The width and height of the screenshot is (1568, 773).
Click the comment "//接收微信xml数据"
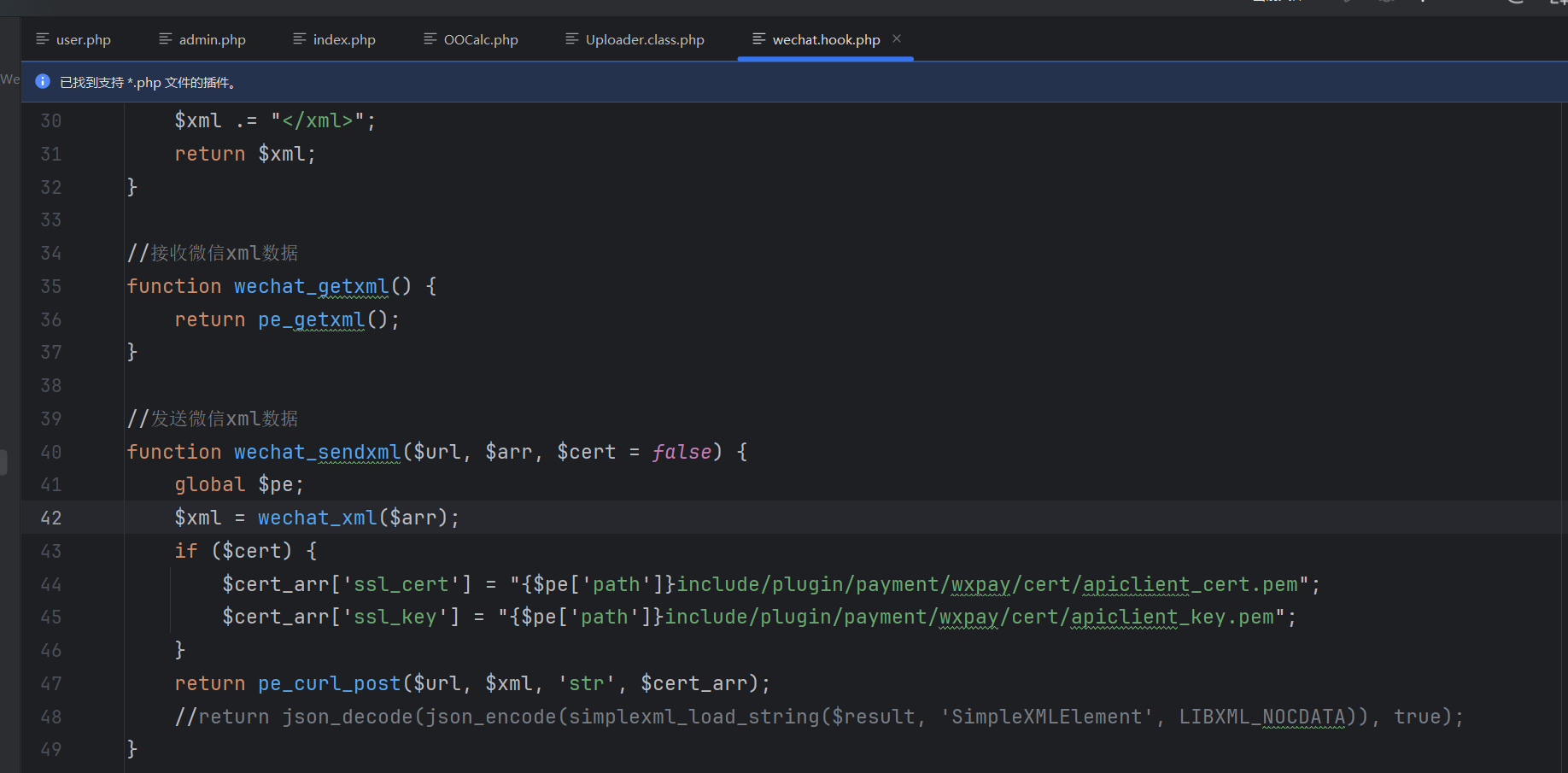[213, 254]
